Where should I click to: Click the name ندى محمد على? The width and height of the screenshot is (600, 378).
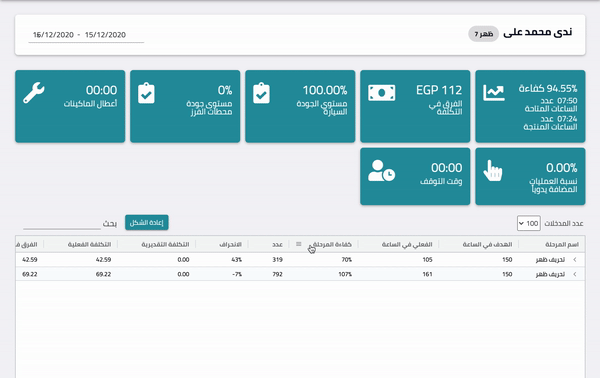(x=538, y=32)
